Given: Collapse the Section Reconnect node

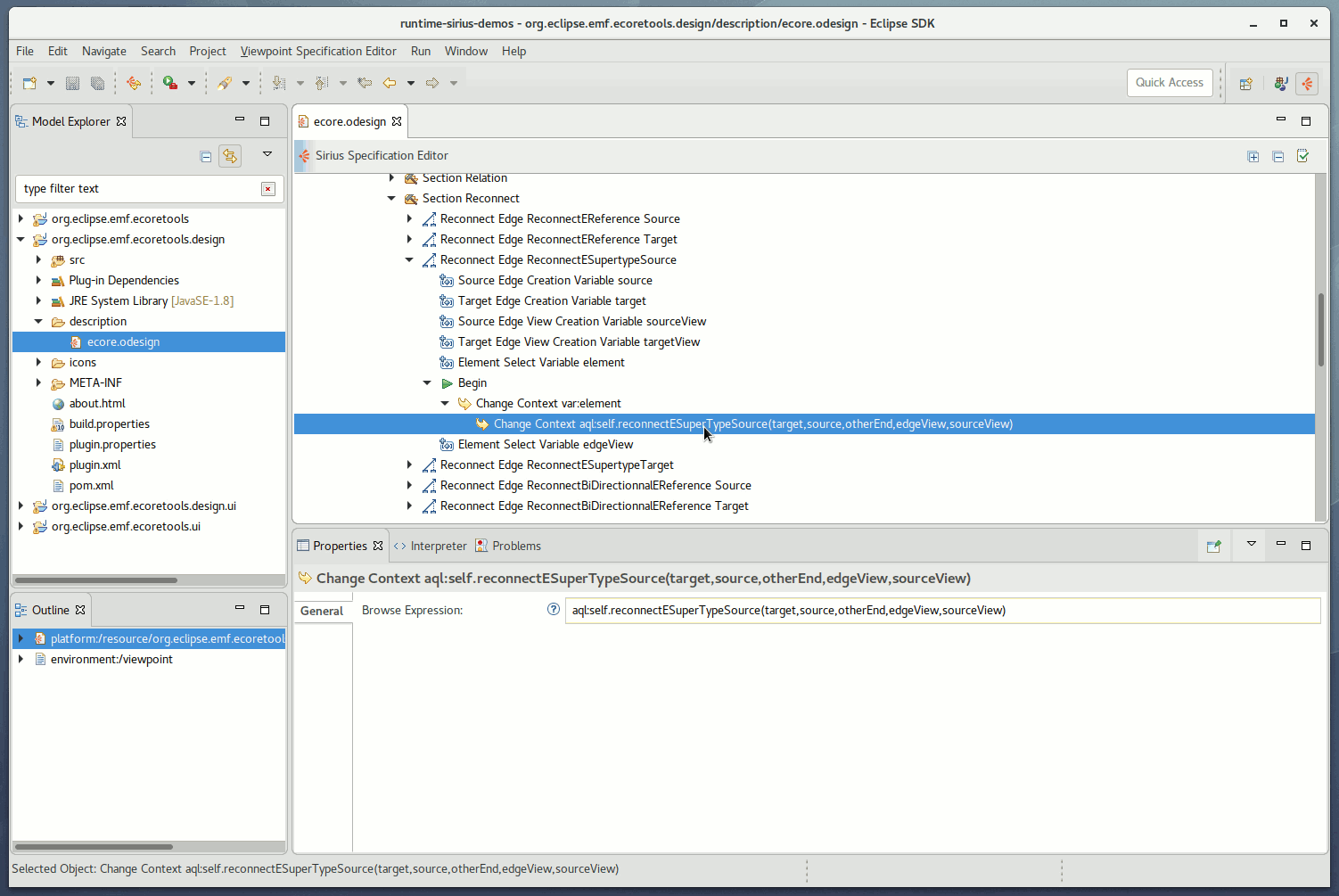Looking at the screenshot, I should tap(391, 198).
